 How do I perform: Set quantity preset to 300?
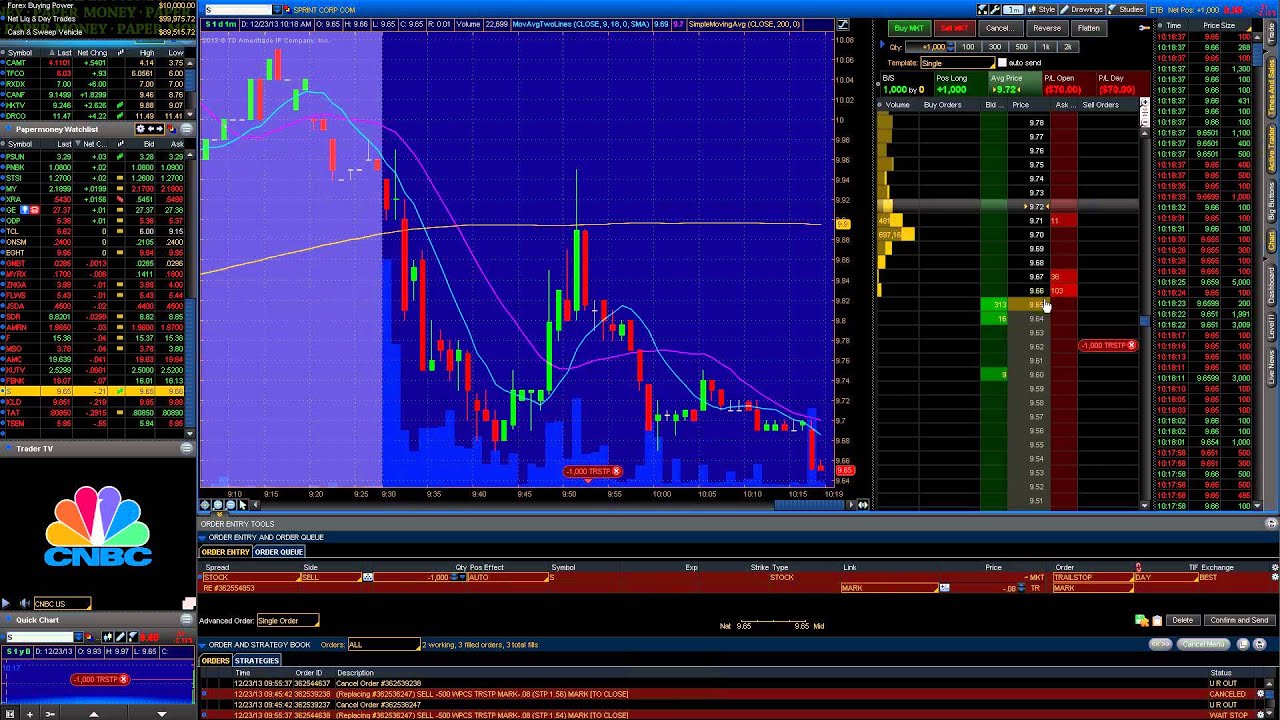(x=994, y=47)
